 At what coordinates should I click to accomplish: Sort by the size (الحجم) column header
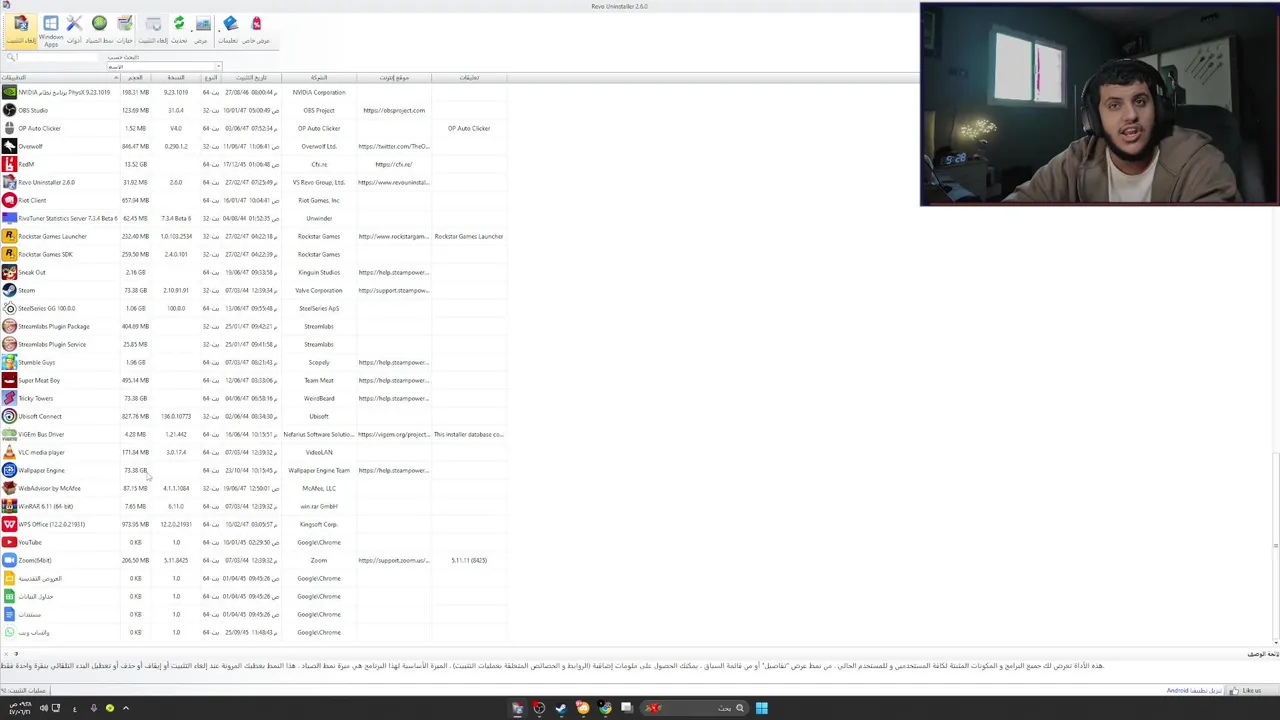135,77
